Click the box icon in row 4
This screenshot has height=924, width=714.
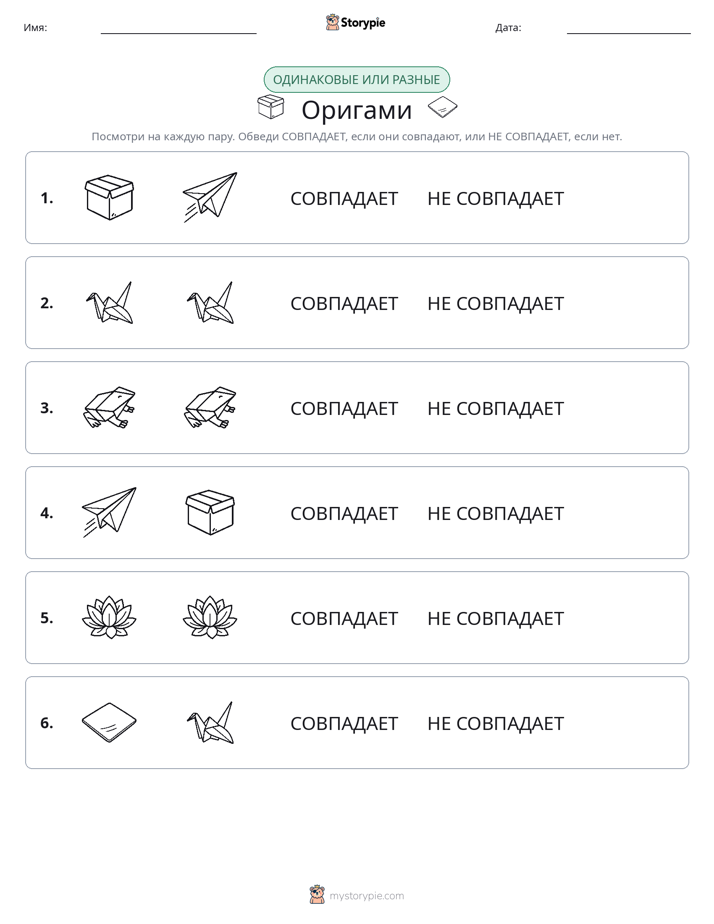pyautogui.click(x=210, y=512)
